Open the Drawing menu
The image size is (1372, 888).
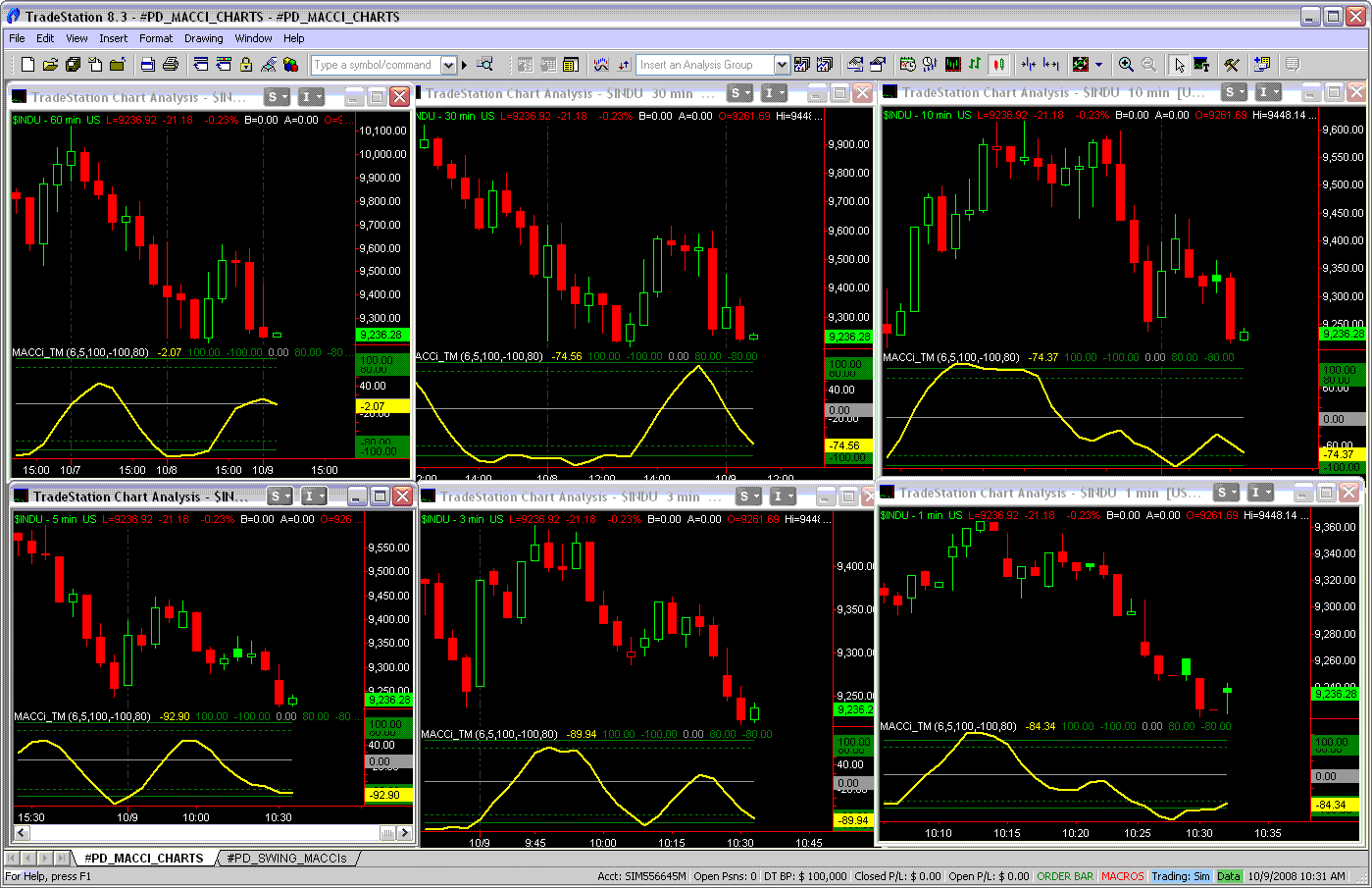click(203, 38)
